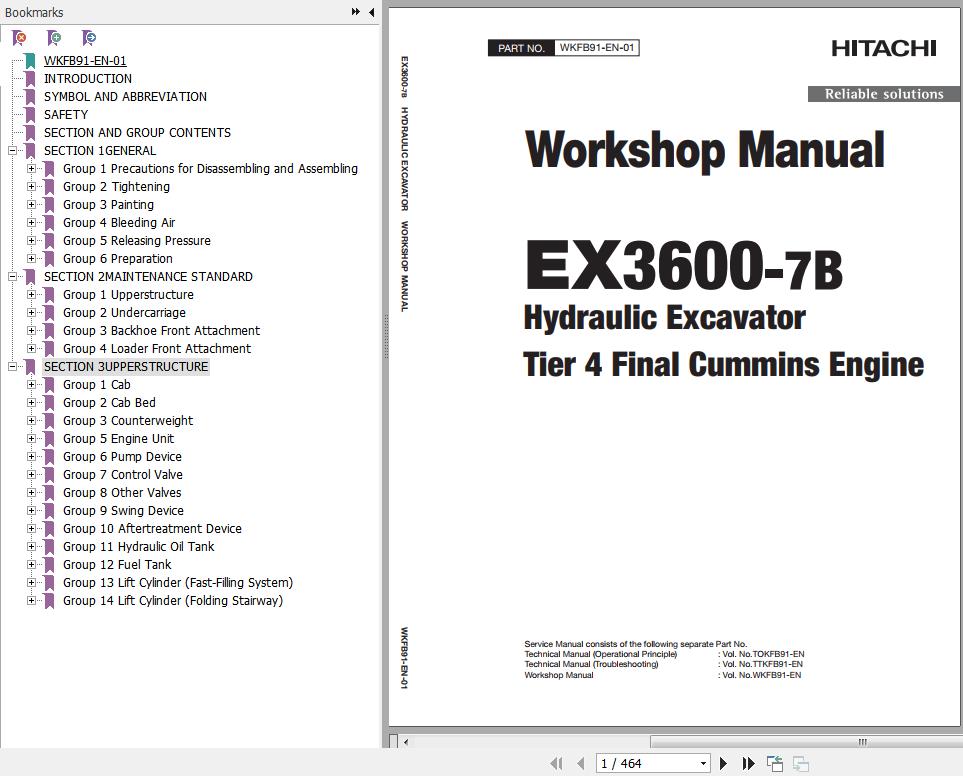Select SECTION 2MAINTENANCE STANDARD bookmark
The image size is (963, 776).
[148, 276]
